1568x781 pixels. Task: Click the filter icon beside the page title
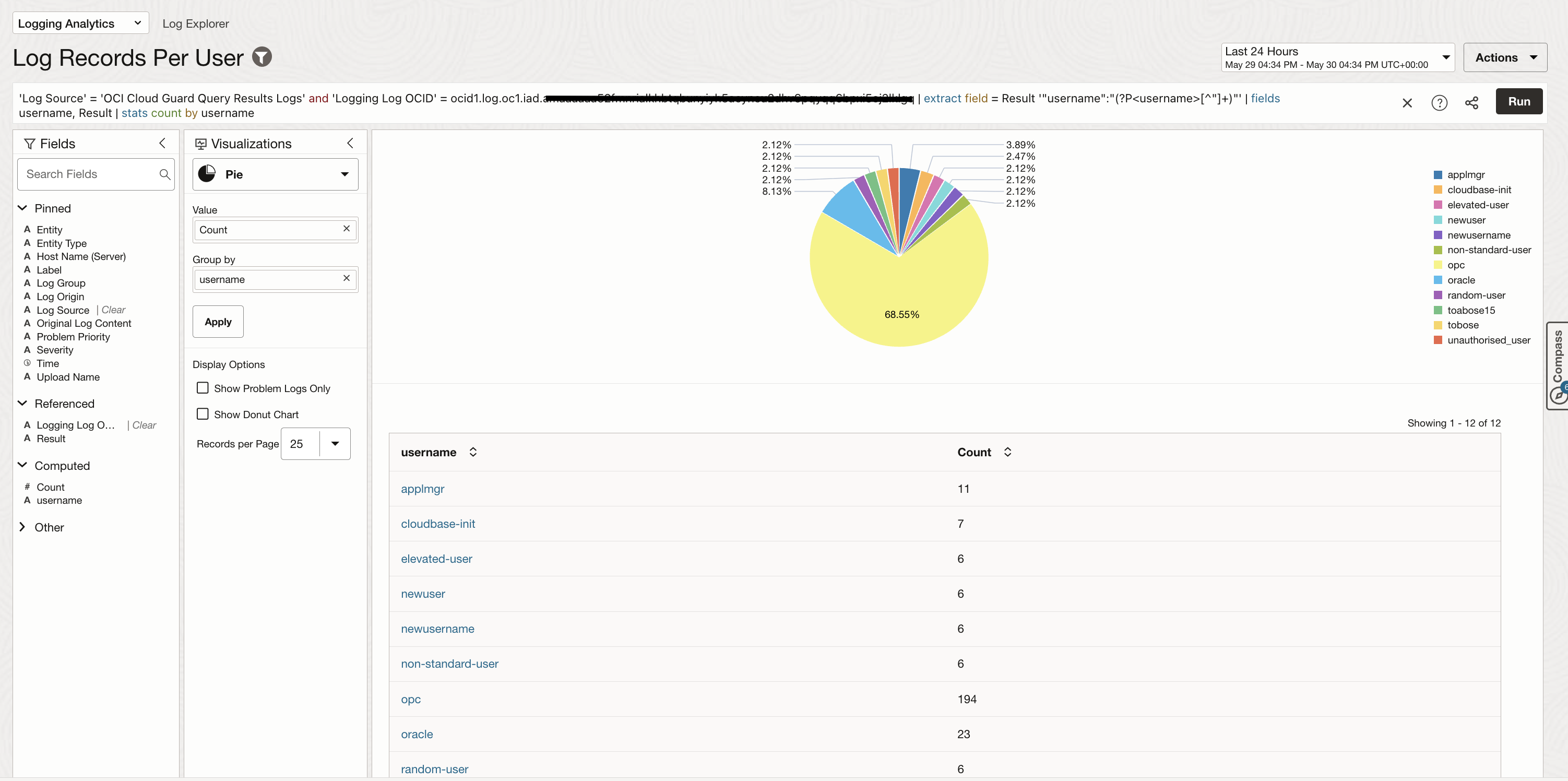click(x=262, y=57)
